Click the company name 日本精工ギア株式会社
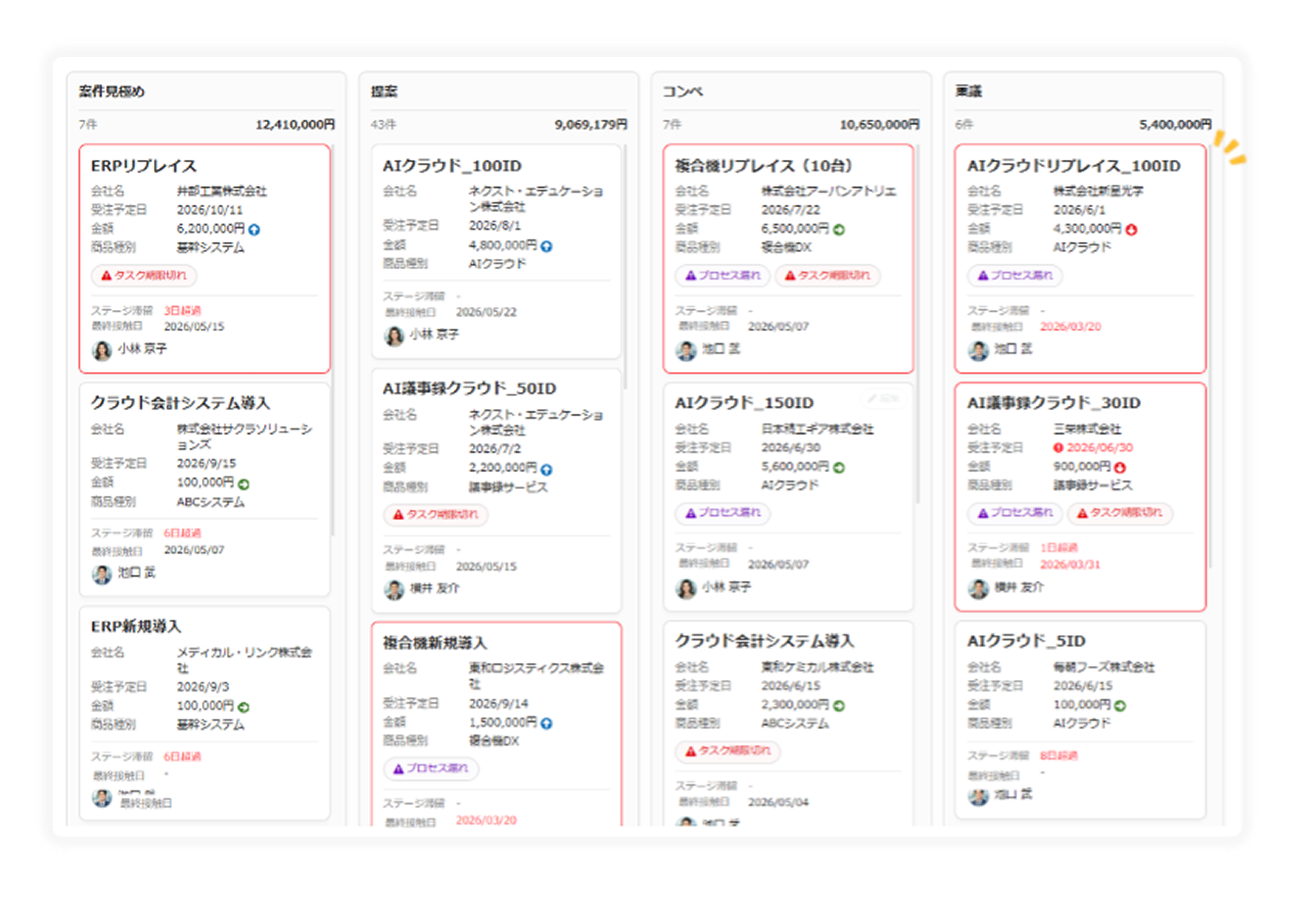1300x900 pixels. pos(817,429)
